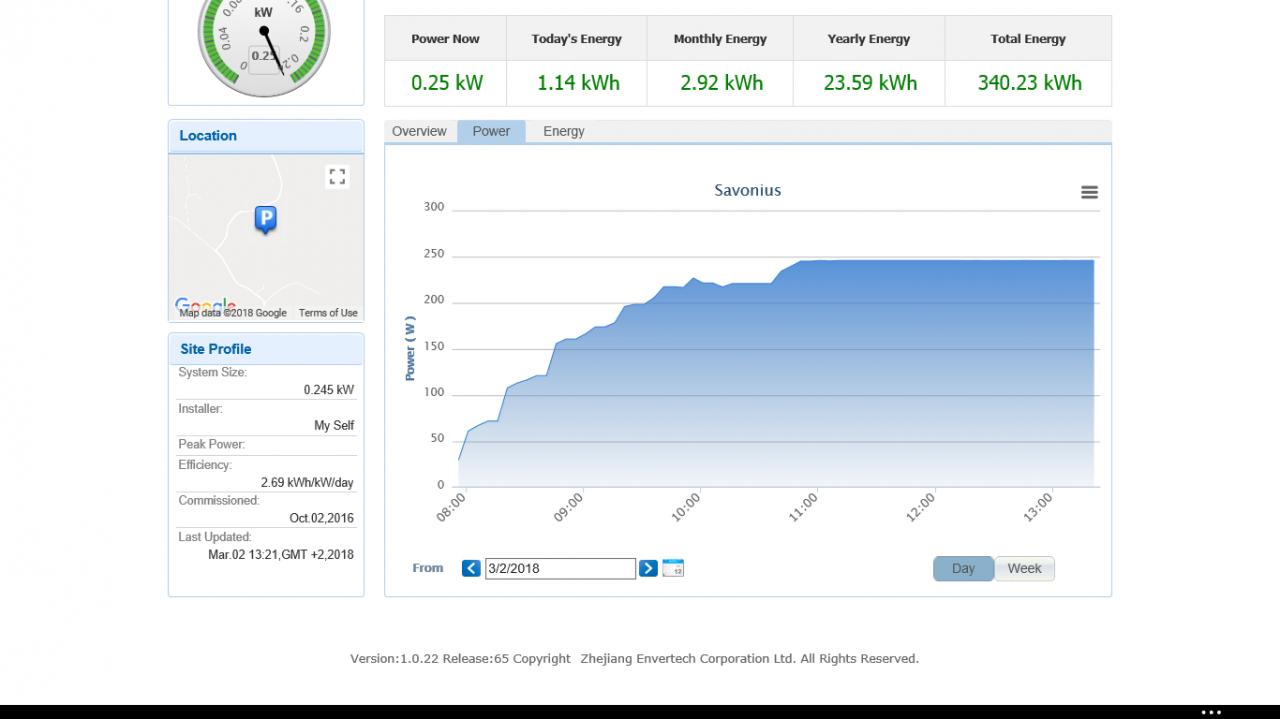The height and width of the screenshot is (719, 1280).
Task: Click the Google logo on the map
Action: point(205,304)
